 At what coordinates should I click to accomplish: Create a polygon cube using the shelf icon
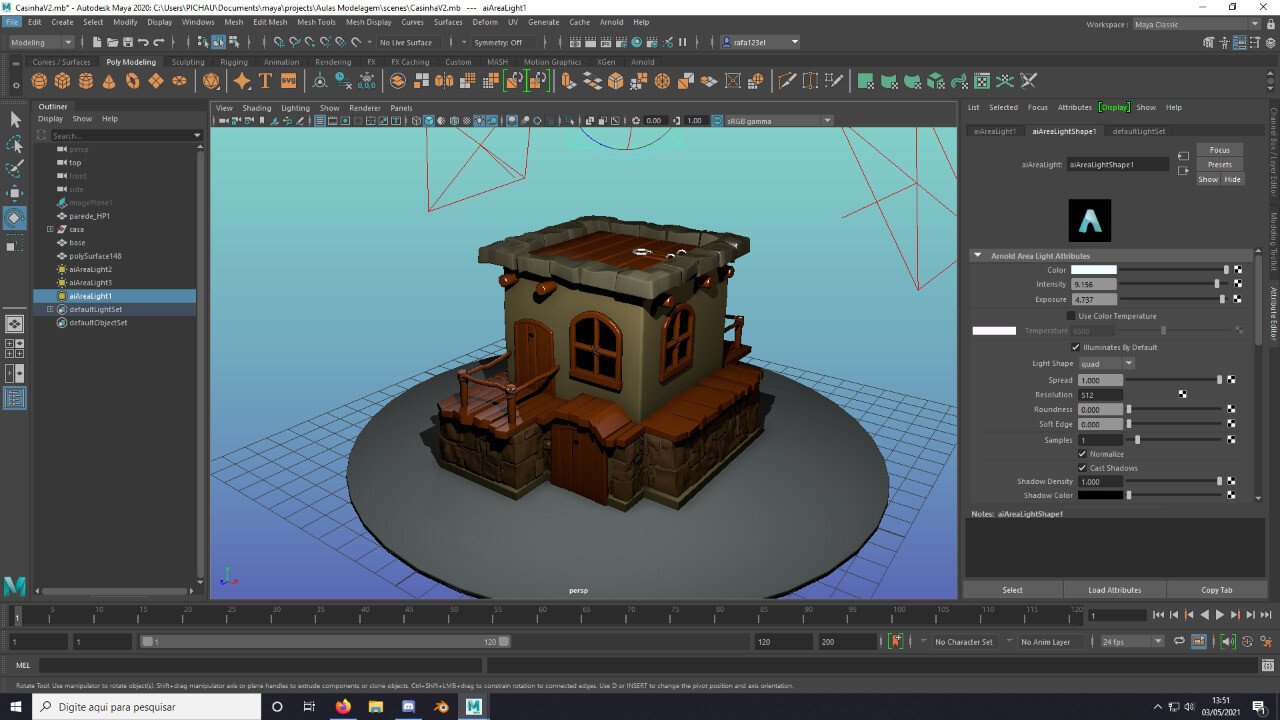(61, 81)
